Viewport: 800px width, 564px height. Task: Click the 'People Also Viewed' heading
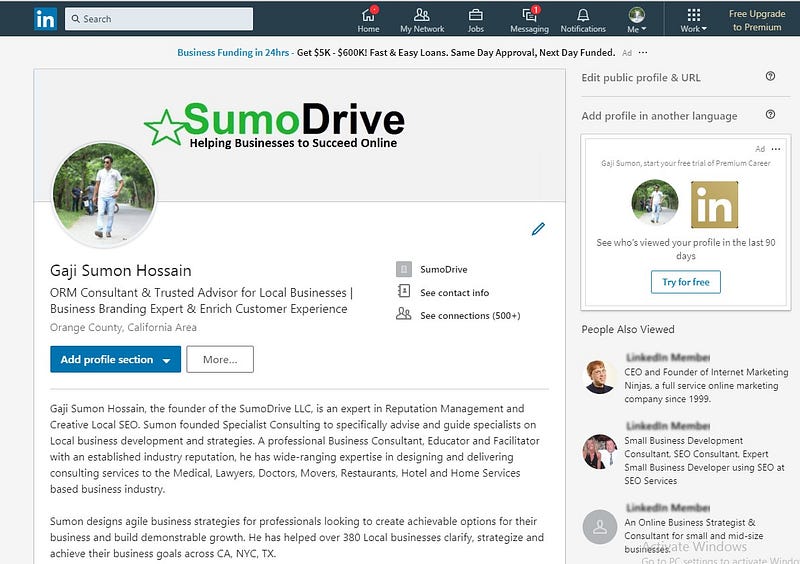pyautogui.click(x=628, y=329)
